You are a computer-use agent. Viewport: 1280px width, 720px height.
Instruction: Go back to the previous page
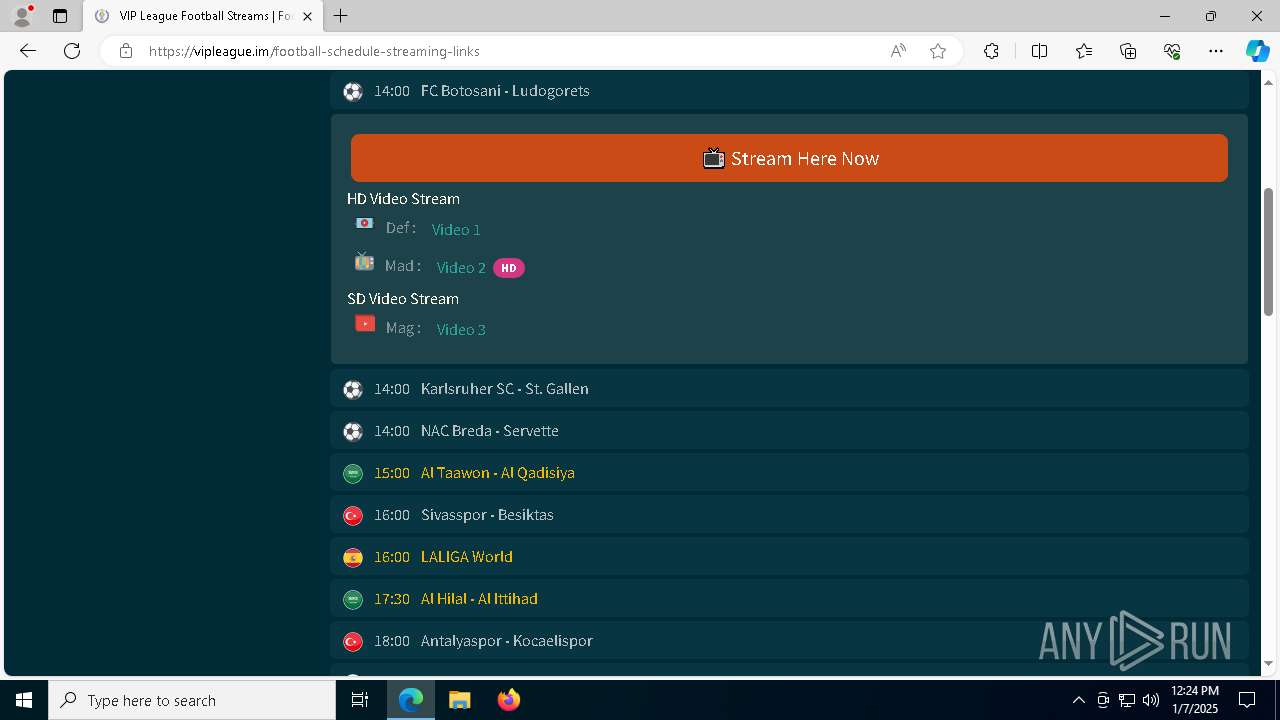pyautogui.click(x=28, y=51)
